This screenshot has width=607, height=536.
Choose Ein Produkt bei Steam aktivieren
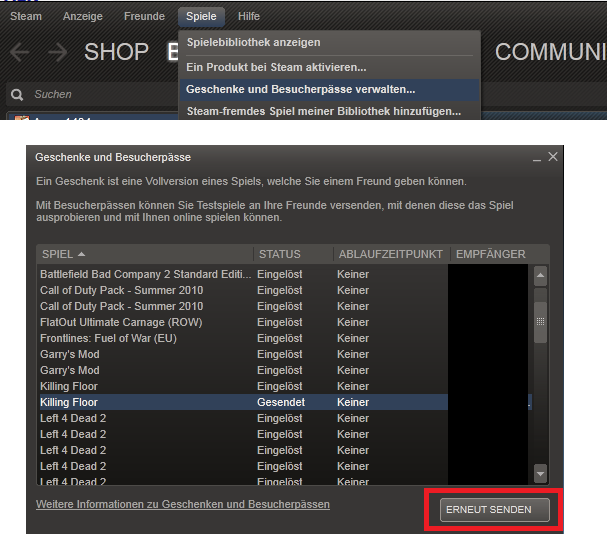point(329,67)
